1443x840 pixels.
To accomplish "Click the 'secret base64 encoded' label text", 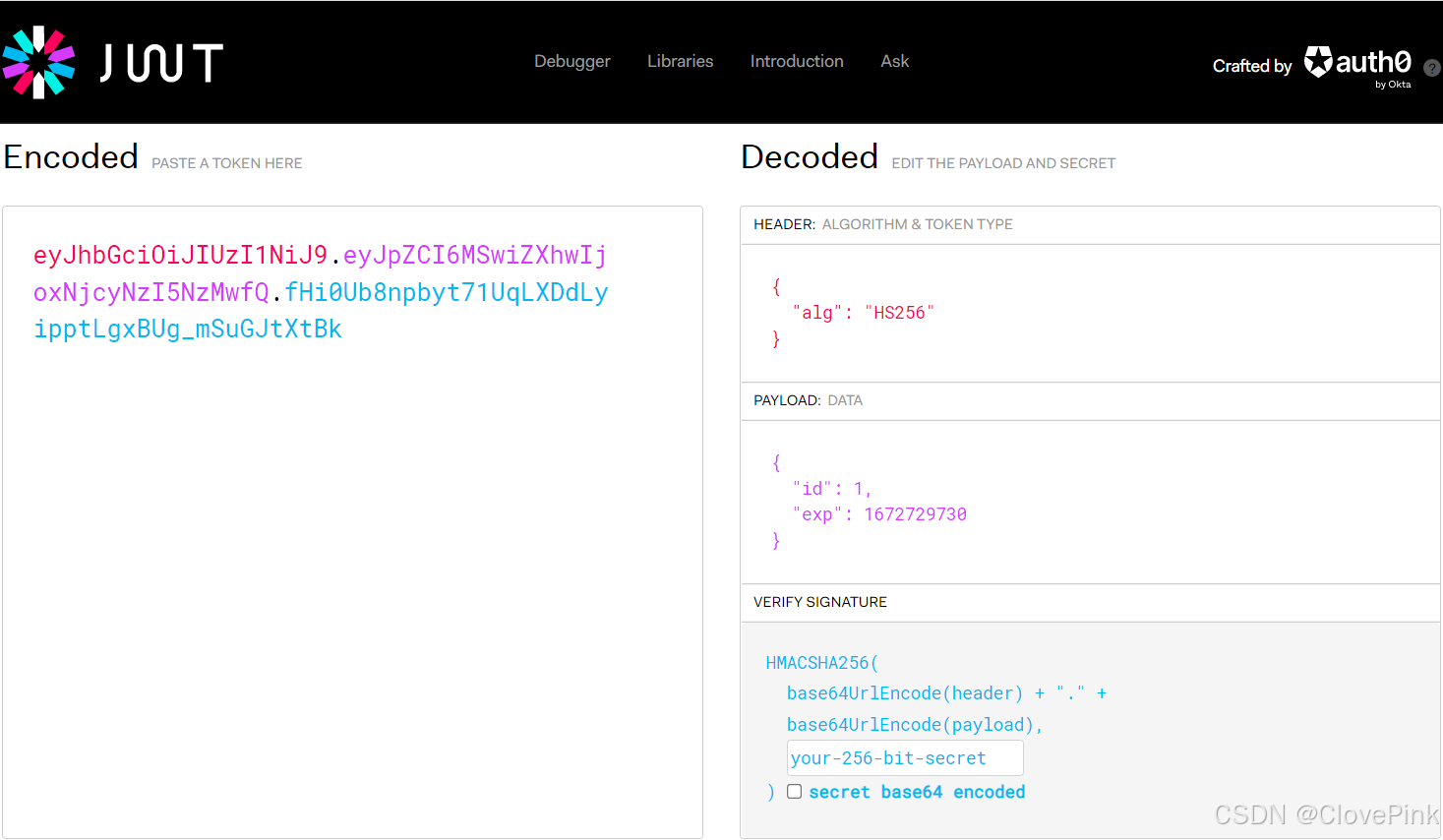I will tap(917, 792).
